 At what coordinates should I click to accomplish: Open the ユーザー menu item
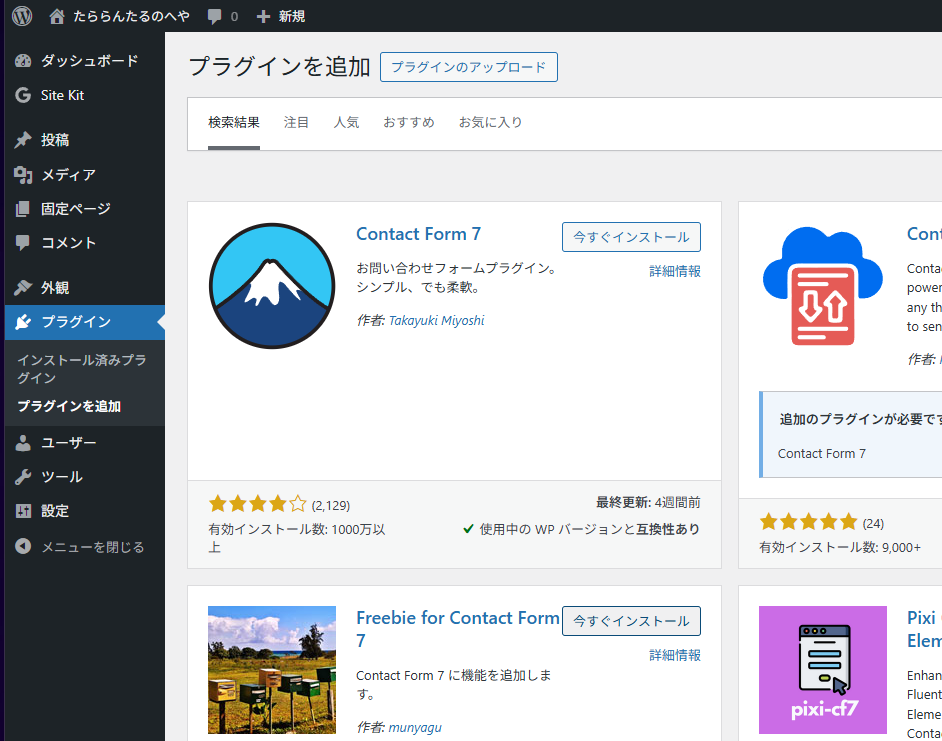(68, 443)
